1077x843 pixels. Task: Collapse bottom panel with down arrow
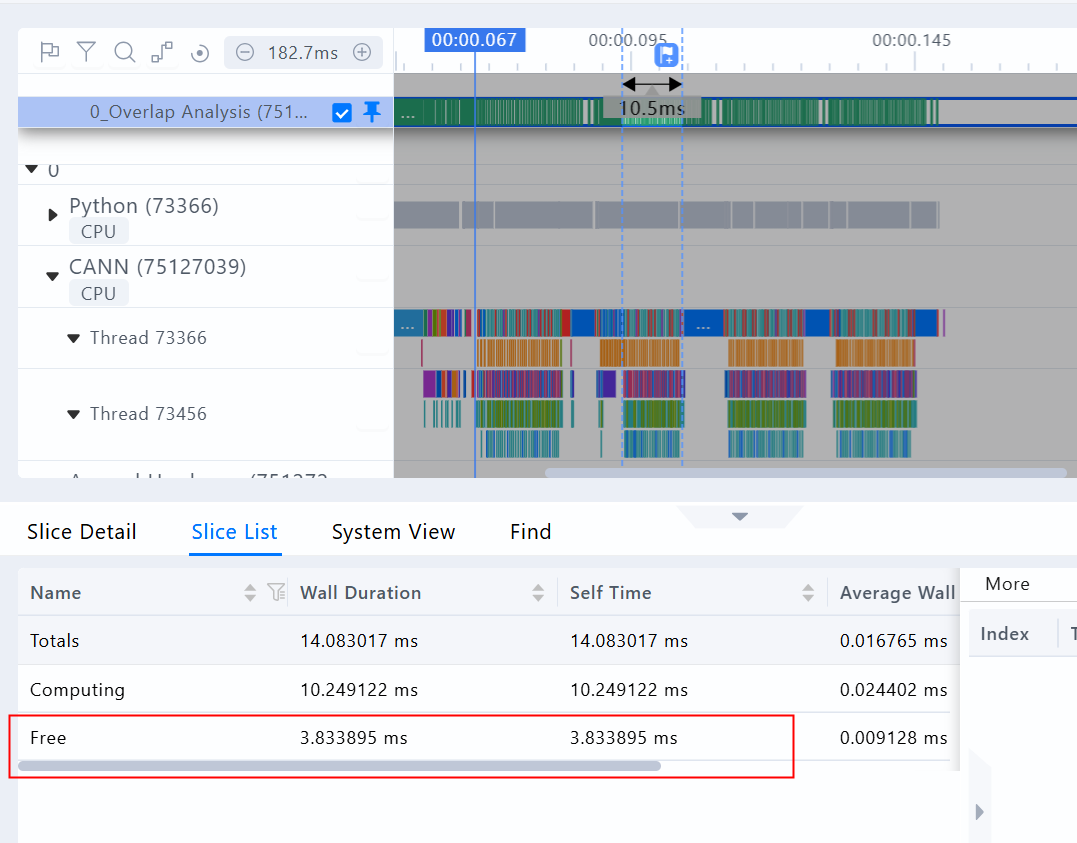point(740,517)
